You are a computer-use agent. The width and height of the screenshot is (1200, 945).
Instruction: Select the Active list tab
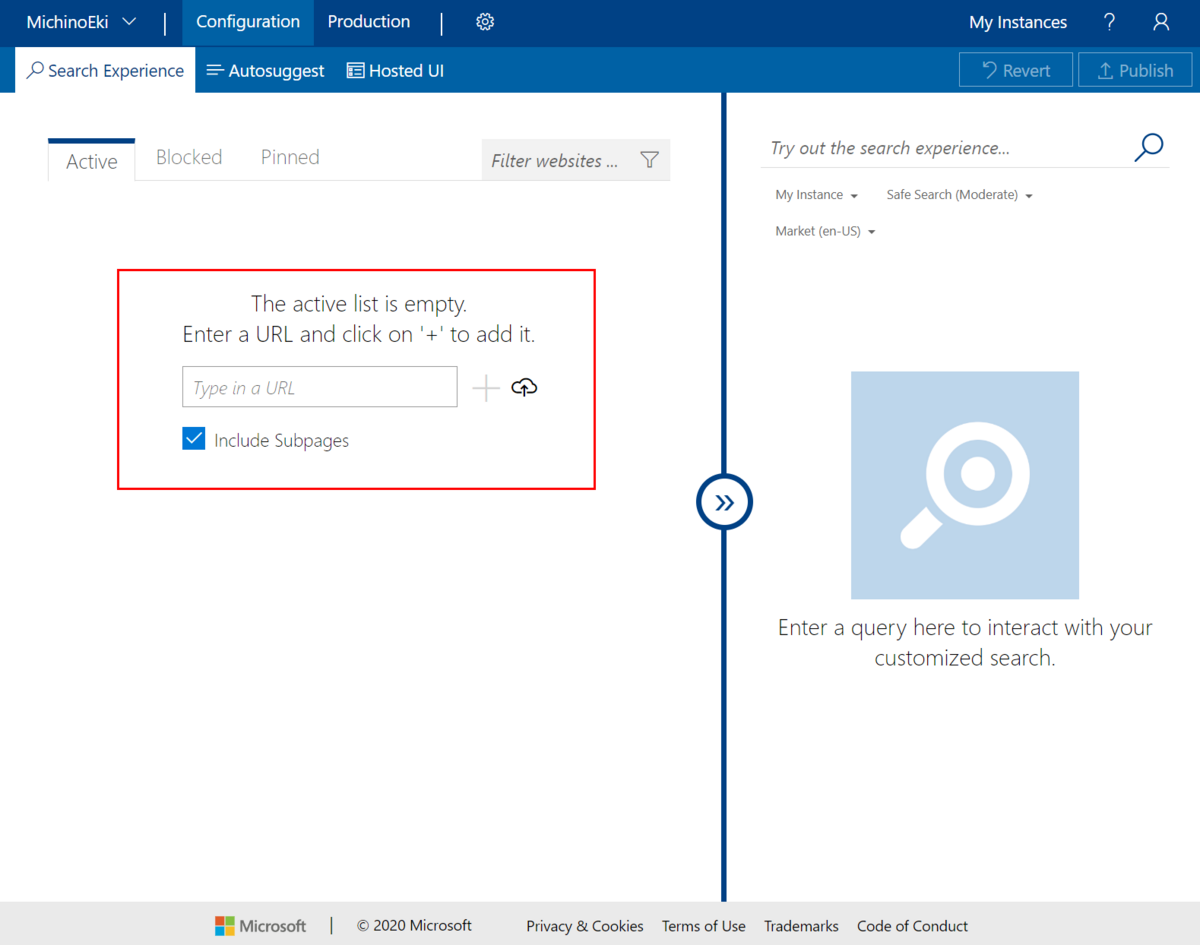coord(91,160)
